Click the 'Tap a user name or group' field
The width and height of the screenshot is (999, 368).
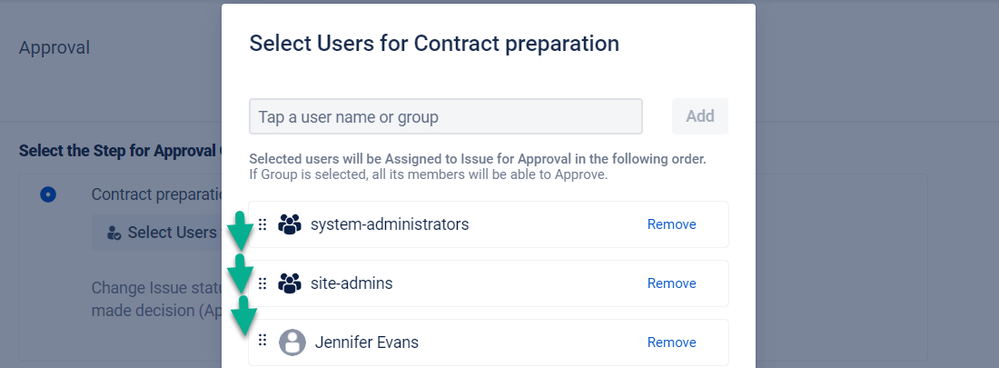pos(445,117)
